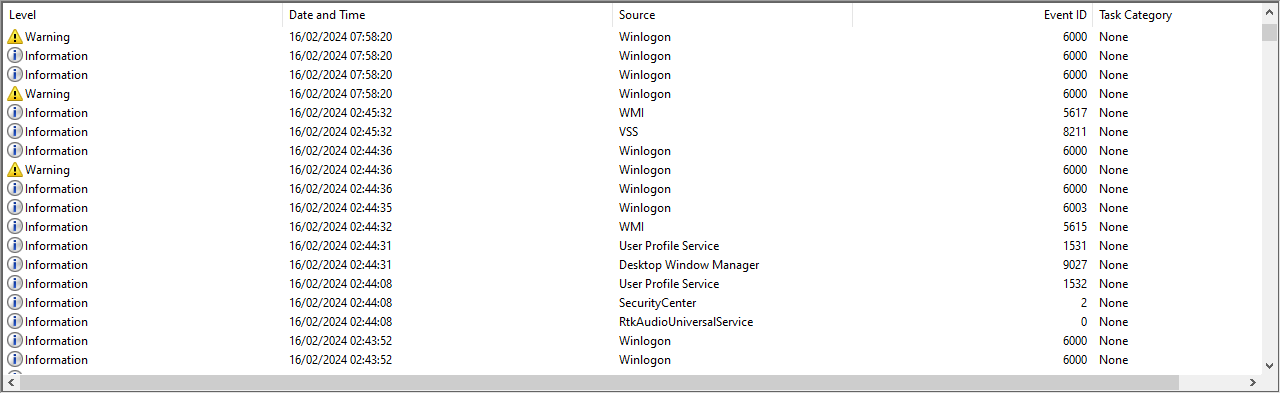This screenshot has width=1281, height=394.
Task: Select the date cell of the SecurityCenter row
Action: (340, 303)
